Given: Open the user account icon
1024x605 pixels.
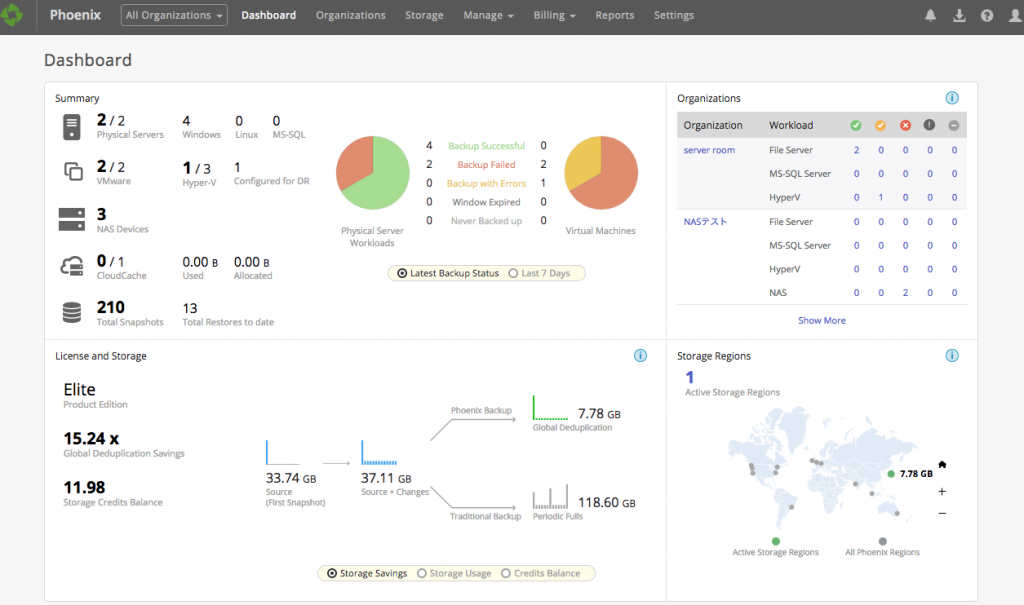Looking at the screenshot, I should [1015, 15].
